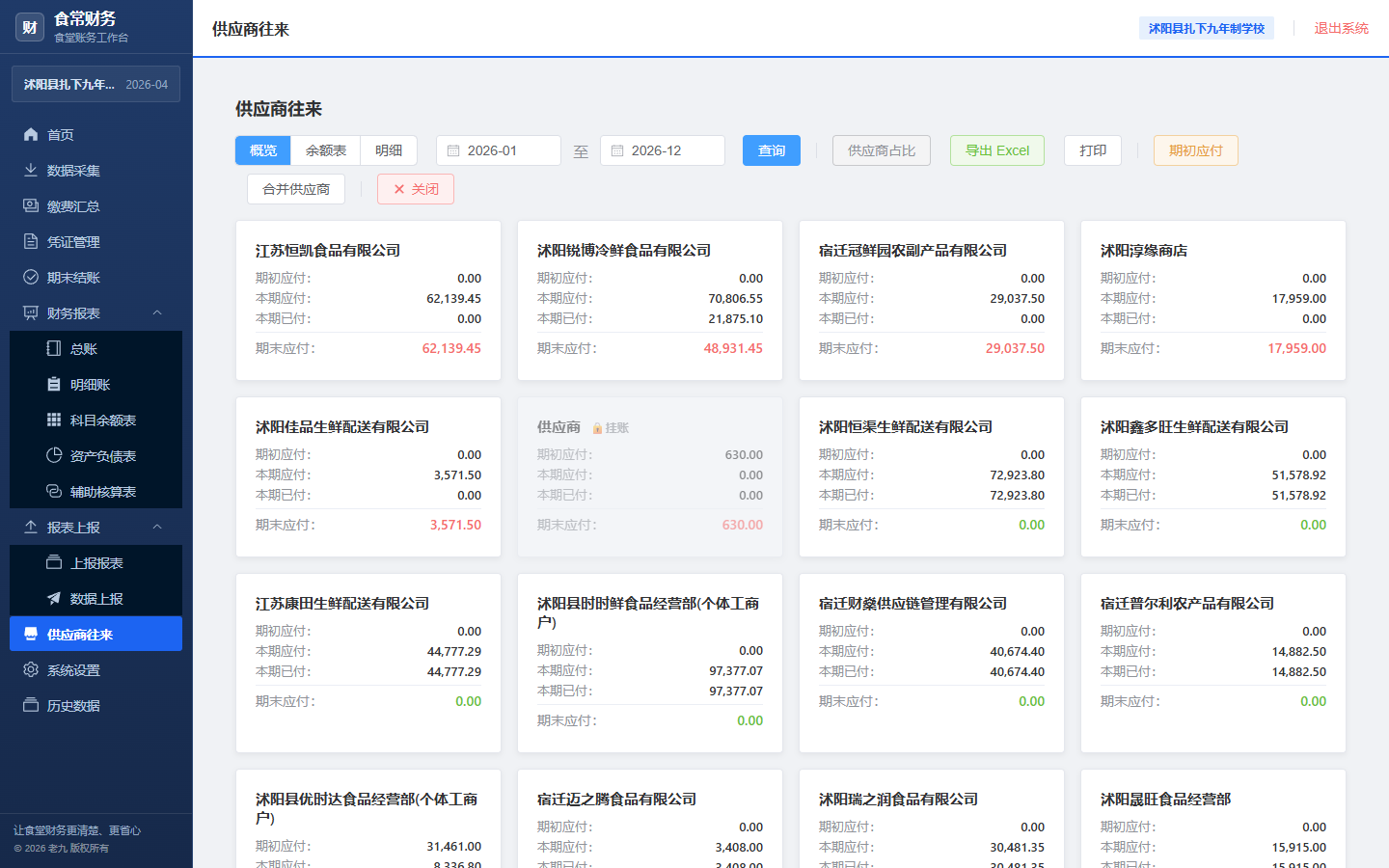Open 历史数据 in the sidebar
The image size is (1389, 868).
(x=95, y=706)
